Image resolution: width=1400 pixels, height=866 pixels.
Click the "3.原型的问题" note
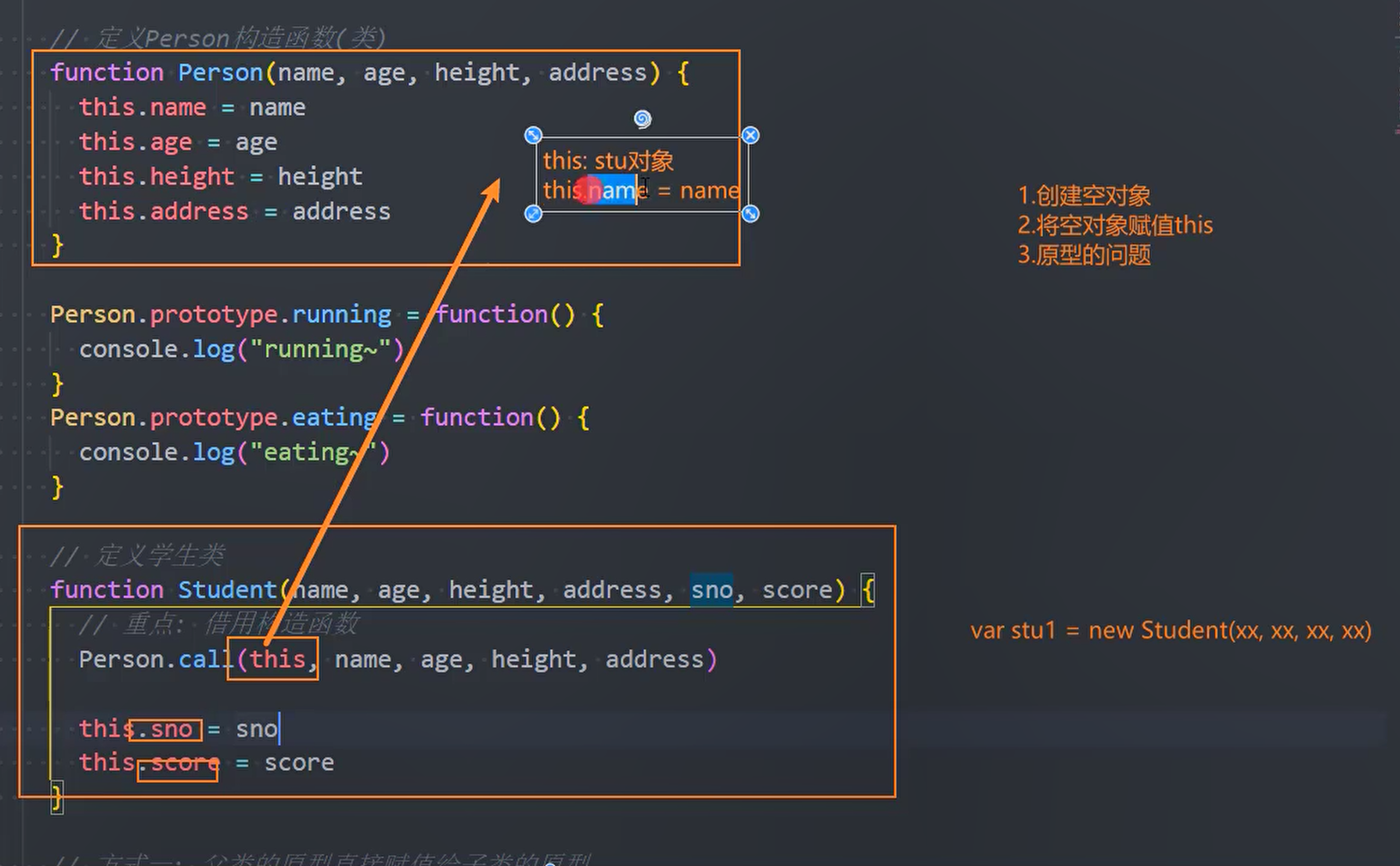pos(1084,255)
